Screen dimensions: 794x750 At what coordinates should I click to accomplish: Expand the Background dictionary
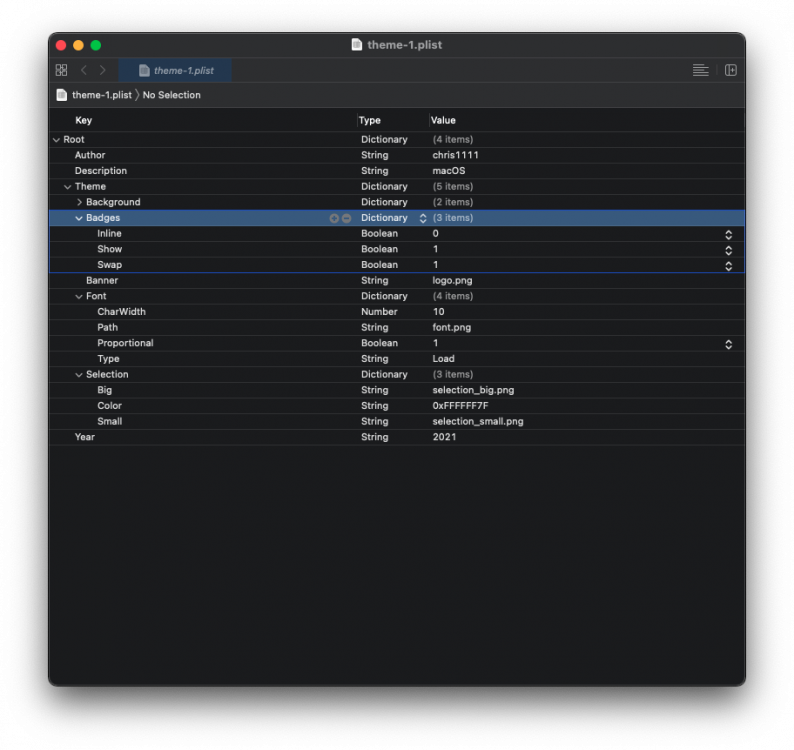(79, 202)
